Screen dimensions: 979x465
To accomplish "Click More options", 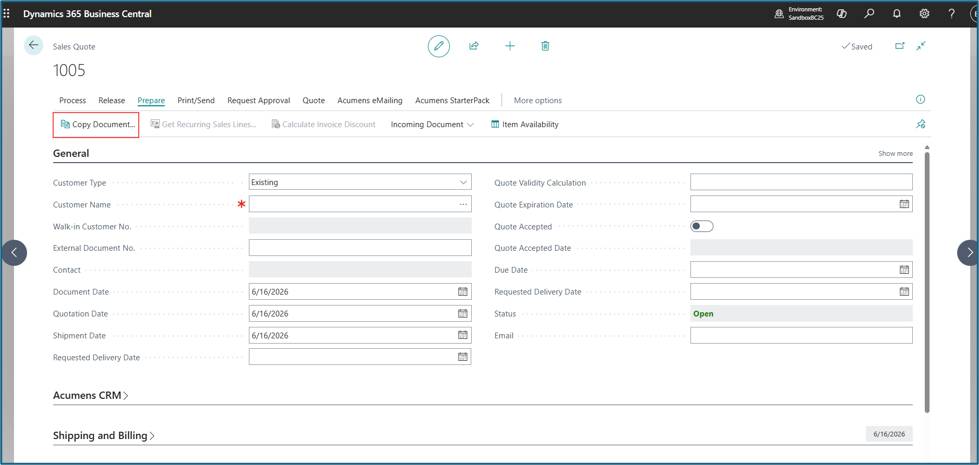I will pos(538,100).
